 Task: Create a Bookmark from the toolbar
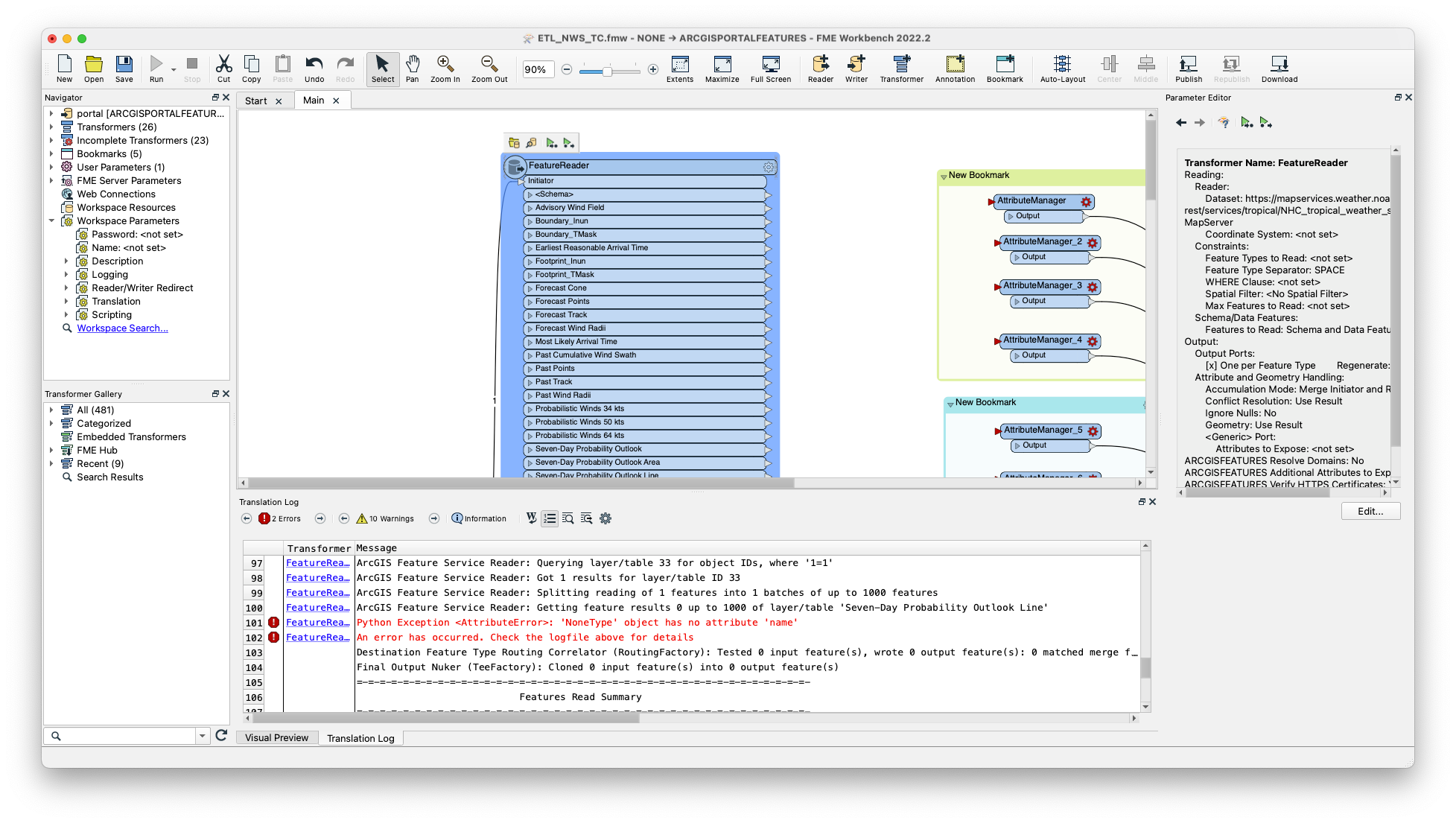(x=1005, y=69)
